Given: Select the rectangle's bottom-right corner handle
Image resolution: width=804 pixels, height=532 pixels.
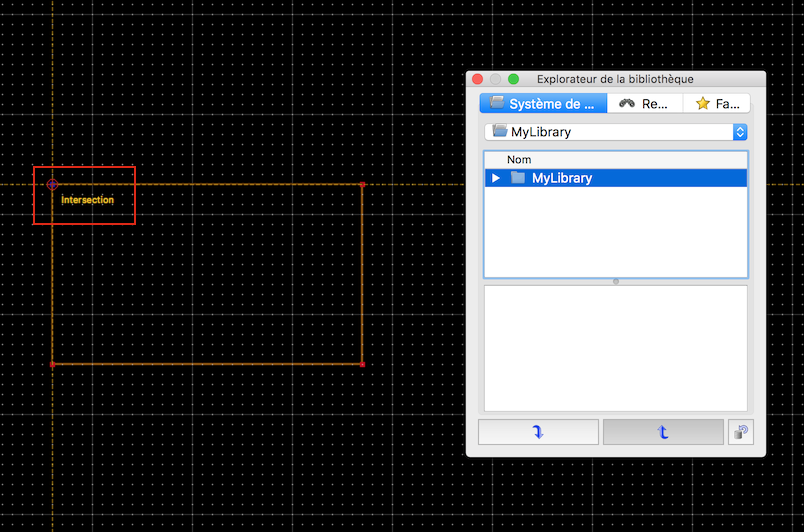Looking at the screenshot, I should click(x=362, y=364).
